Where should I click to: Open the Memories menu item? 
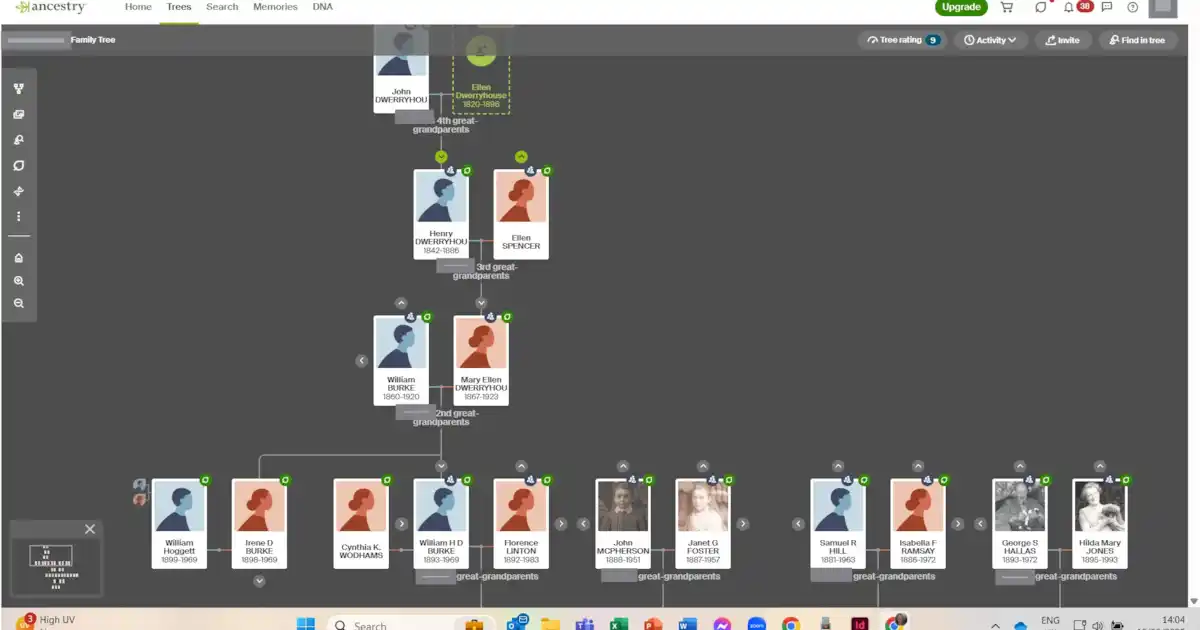[275, 7]
